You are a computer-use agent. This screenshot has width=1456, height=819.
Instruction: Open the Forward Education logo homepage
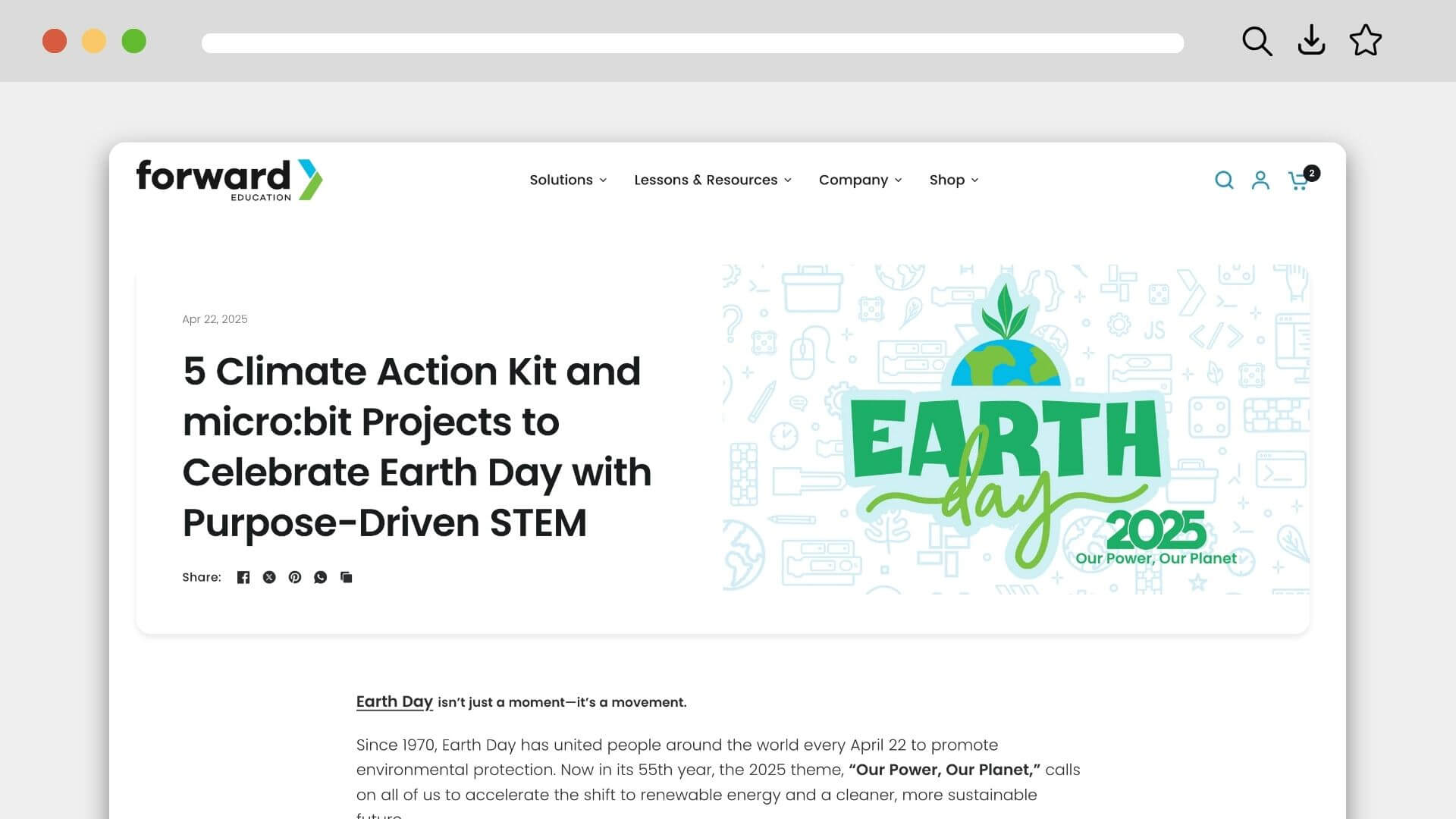[x=229, y=180]
